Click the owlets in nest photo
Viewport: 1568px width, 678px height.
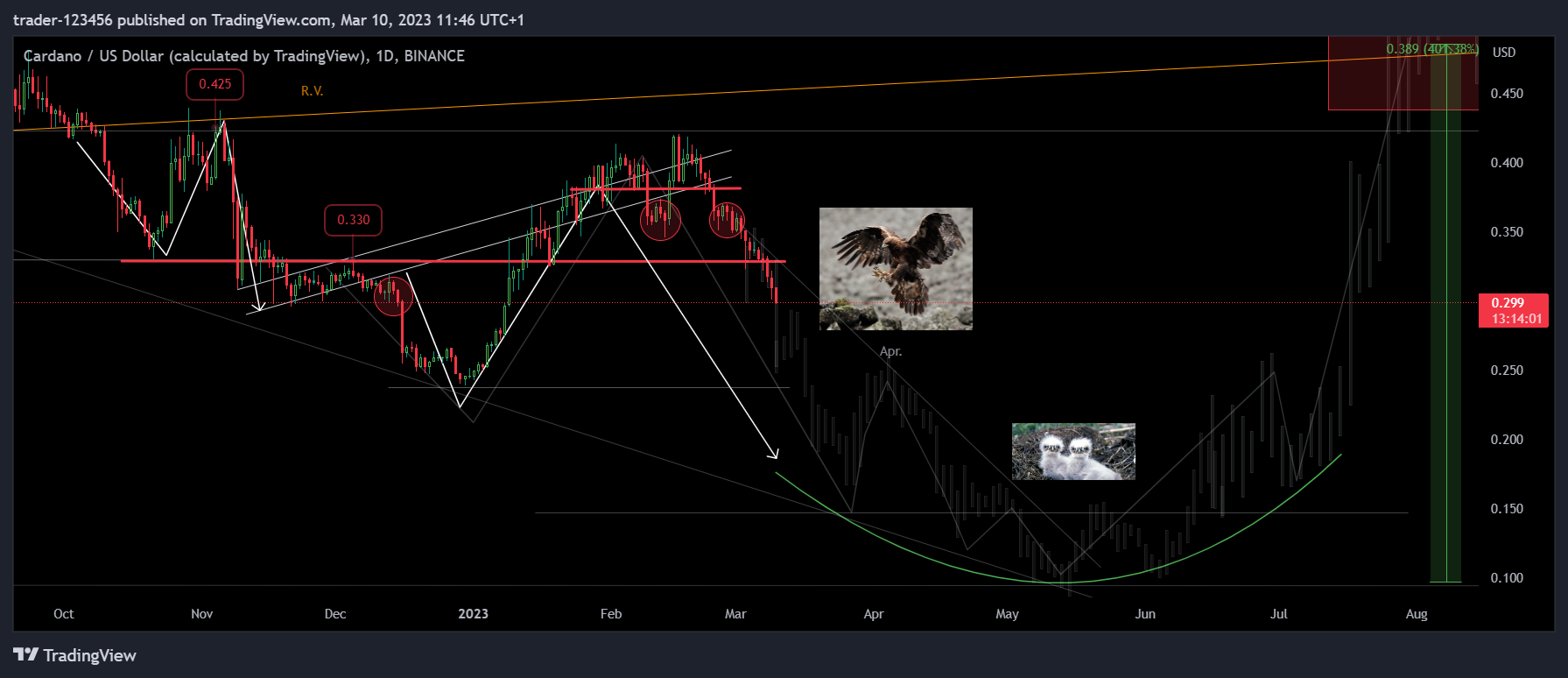click(x=1073, y=452)
